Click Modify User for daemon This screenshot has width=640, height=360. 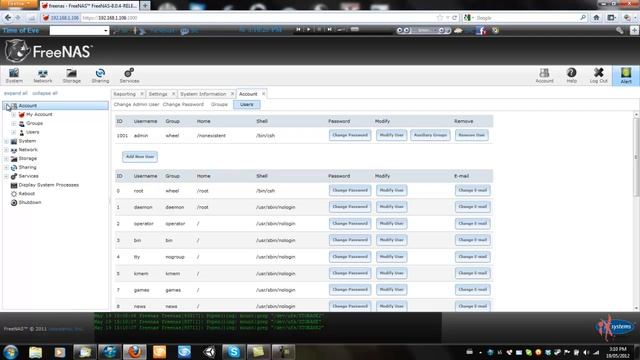[391, 207]
